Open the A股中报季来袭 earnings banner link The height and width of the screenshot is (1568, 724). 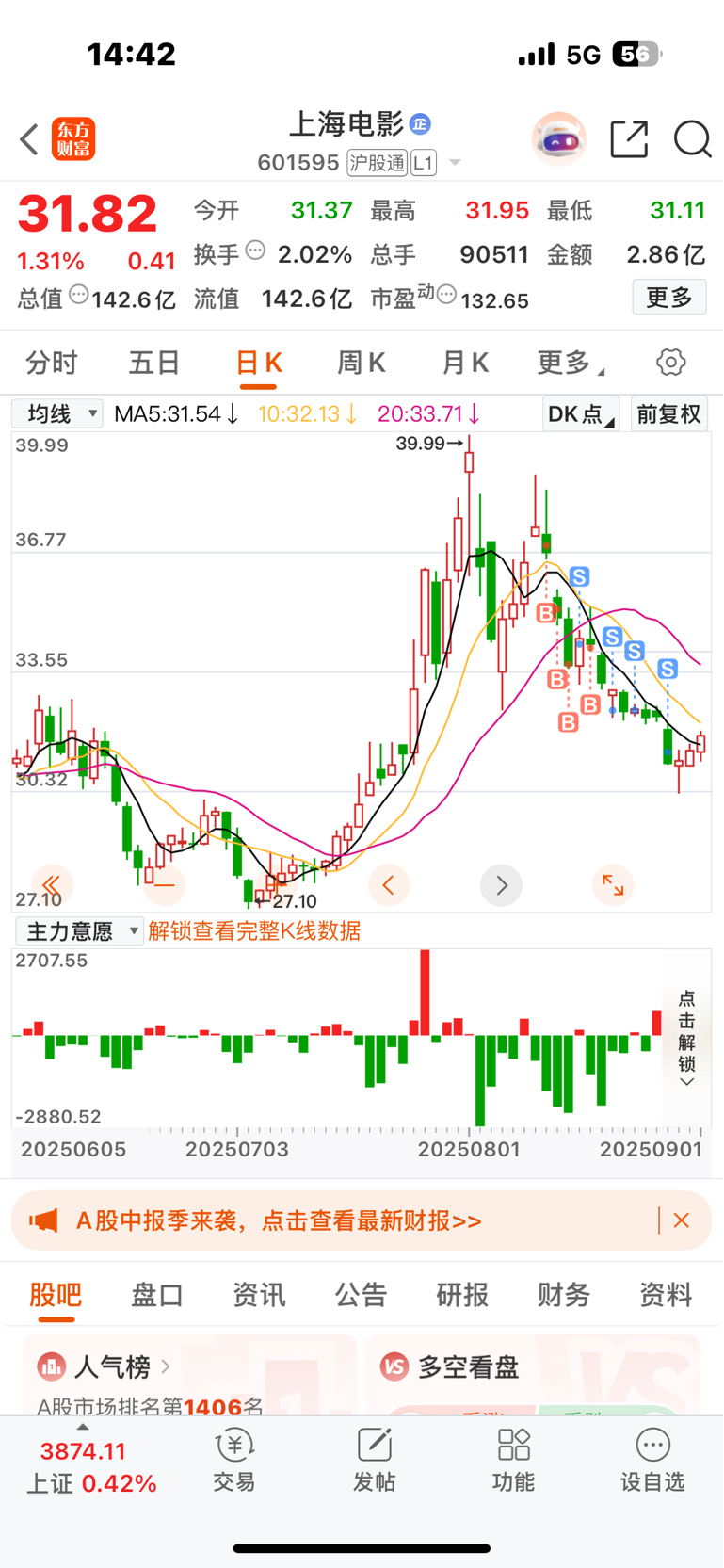tap(279, 1220)
